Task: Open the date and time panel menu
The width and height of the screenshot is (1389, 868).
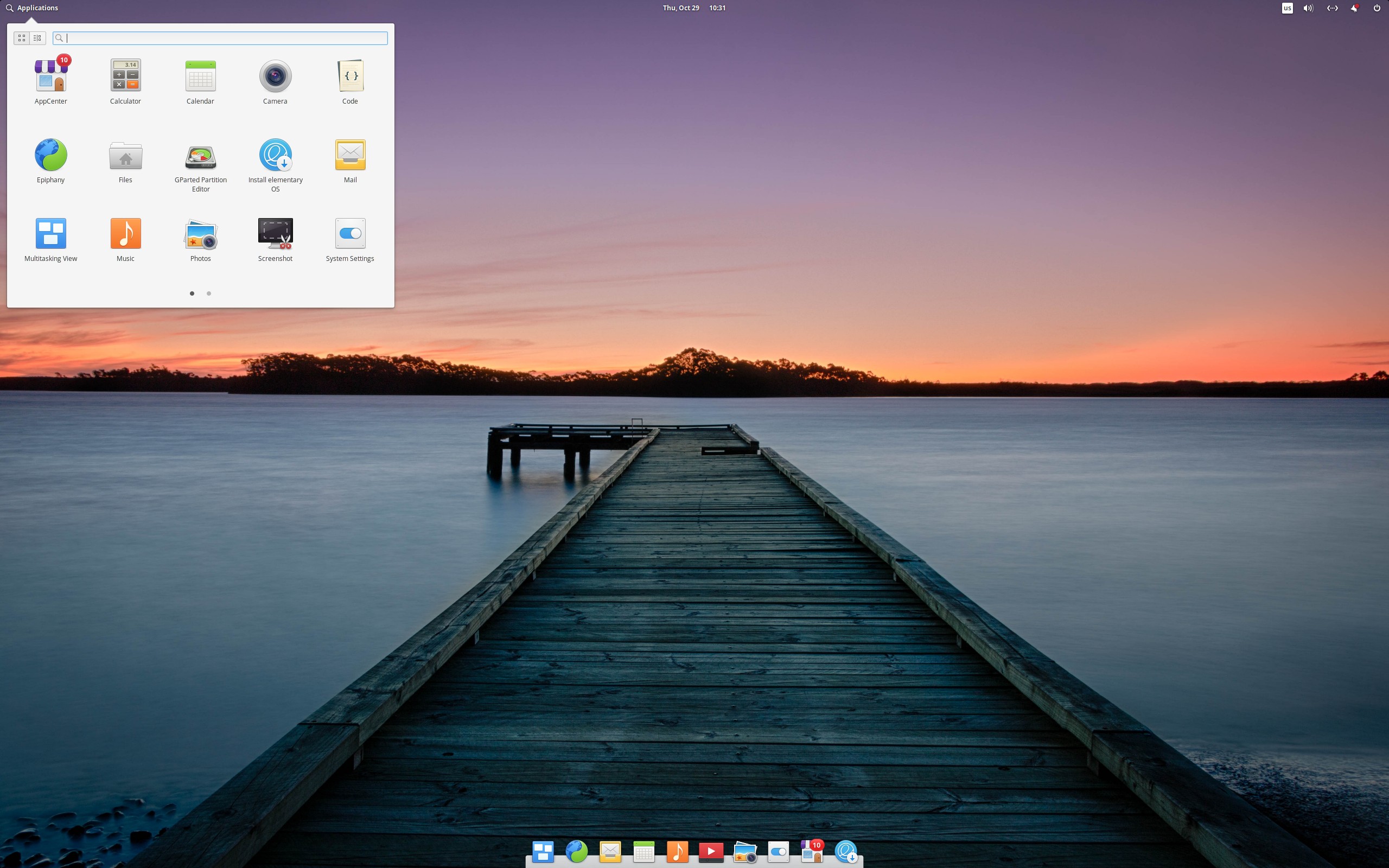Action: pos(694,8)
